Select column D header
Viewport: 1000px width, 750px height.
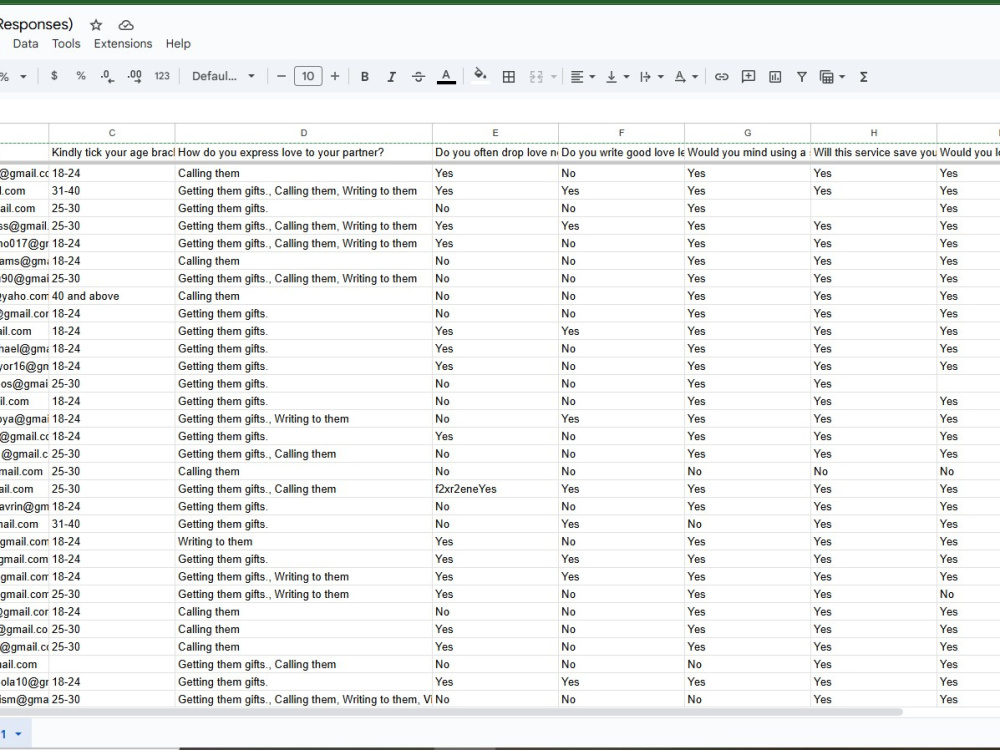click(x=304, y=133)
